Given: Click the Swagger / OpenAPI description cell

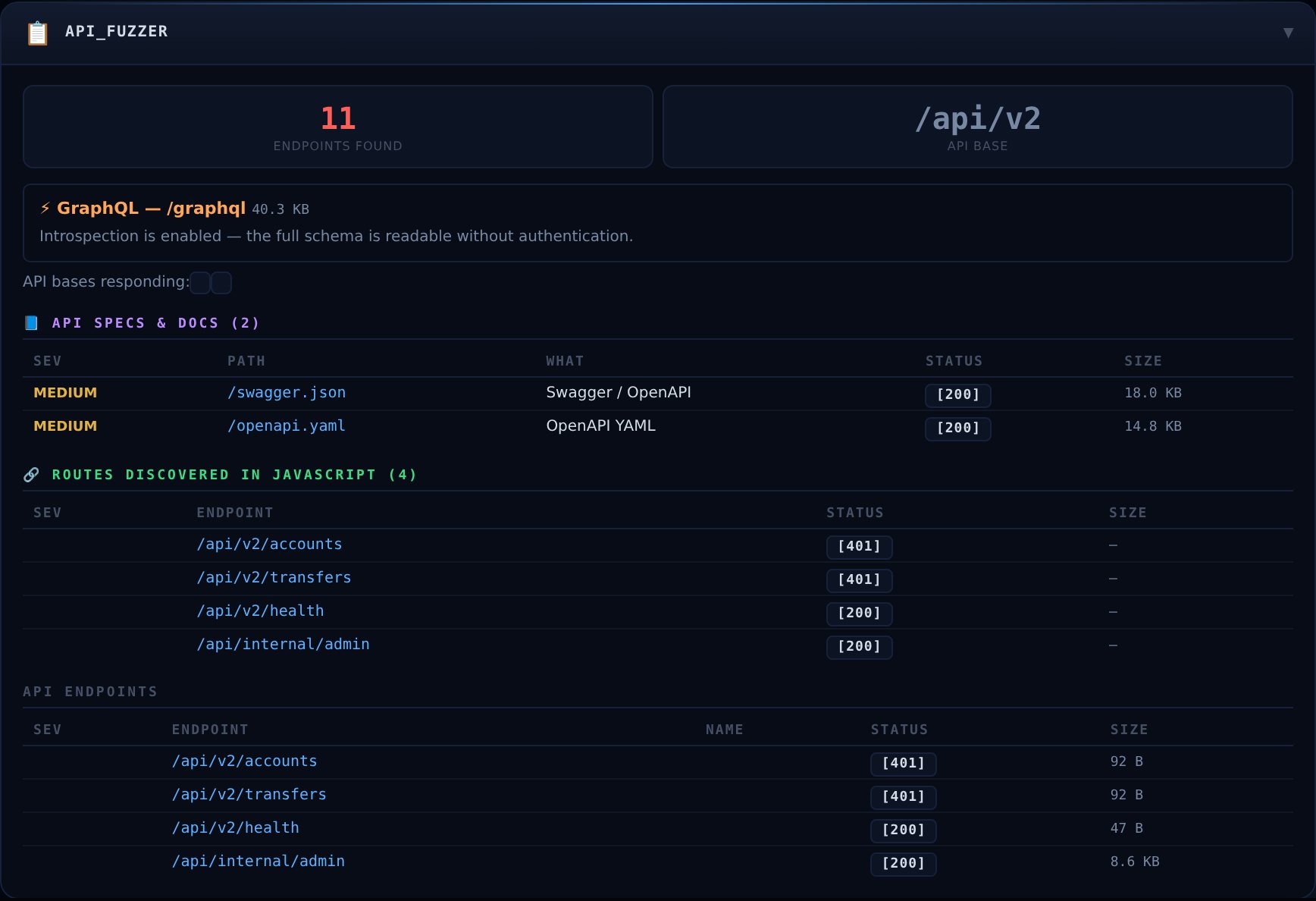Looking at the screenshot, I should pos(619,393).
